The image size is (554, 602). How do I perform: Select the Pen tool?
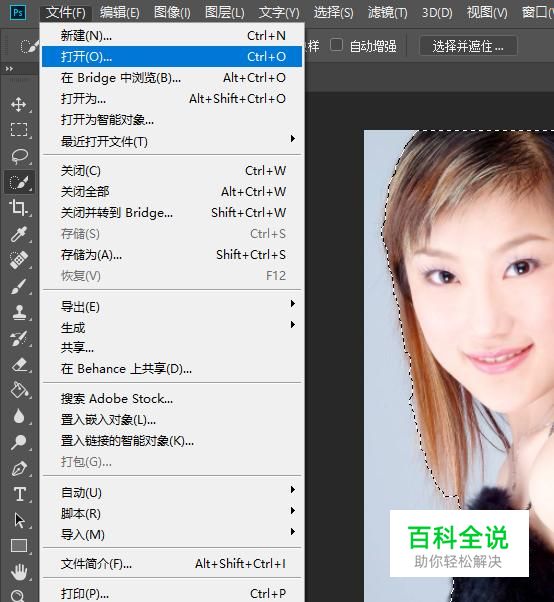18,468
